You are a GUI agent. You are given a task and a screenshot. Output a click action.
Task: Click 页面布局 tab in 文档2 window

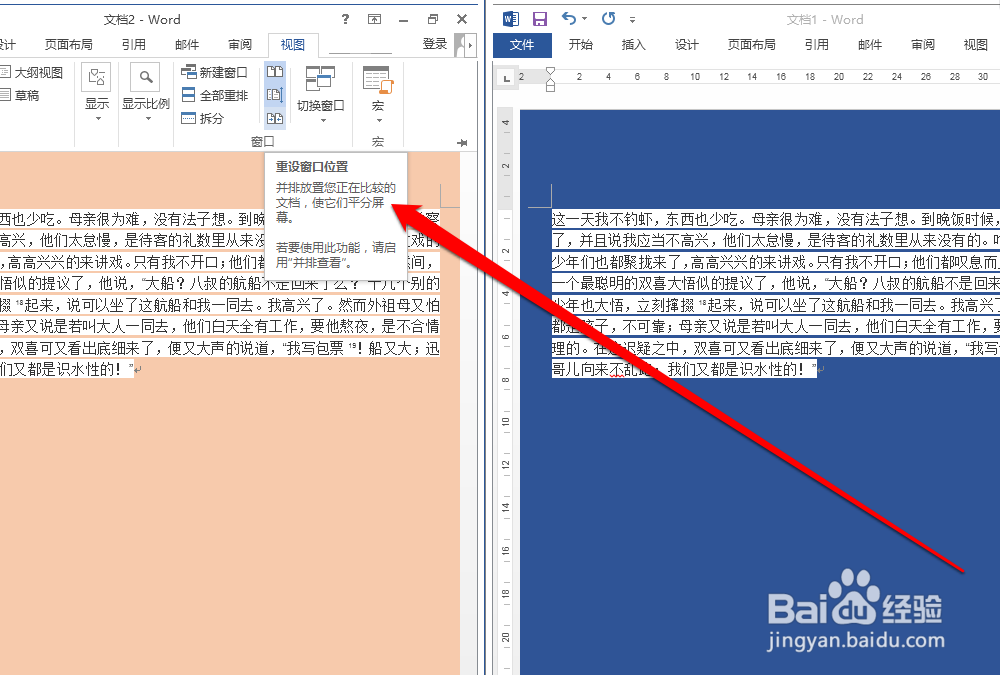(x=69, y=45)
